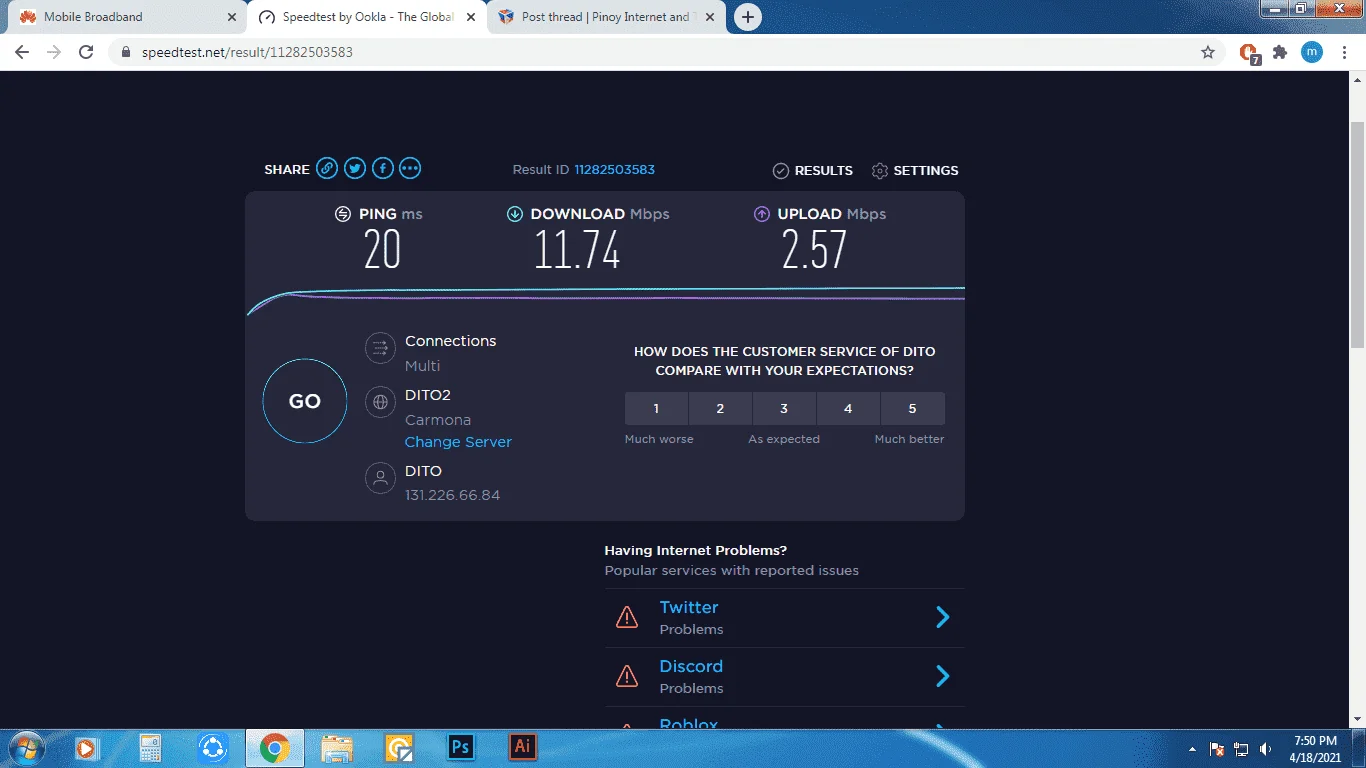Click the forward navigation arrow

[54, 52]
